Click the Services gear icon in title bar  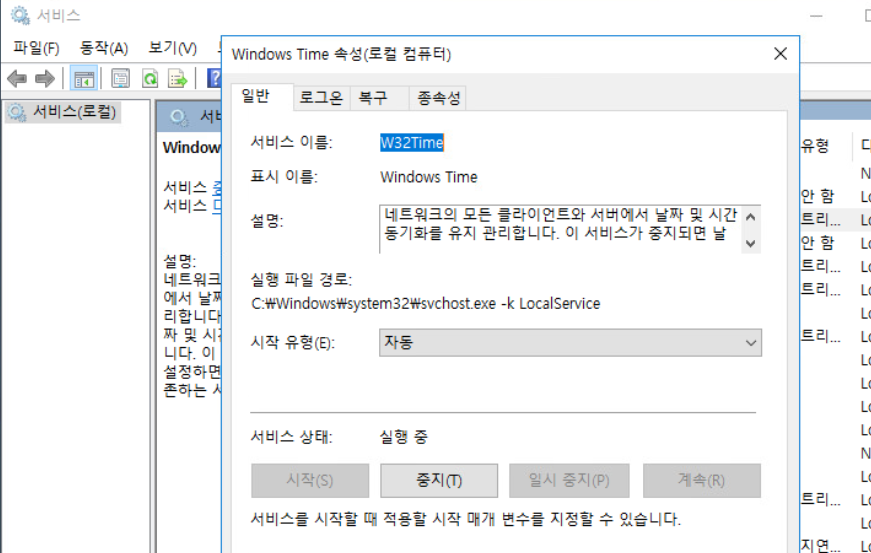click(21, 15)
